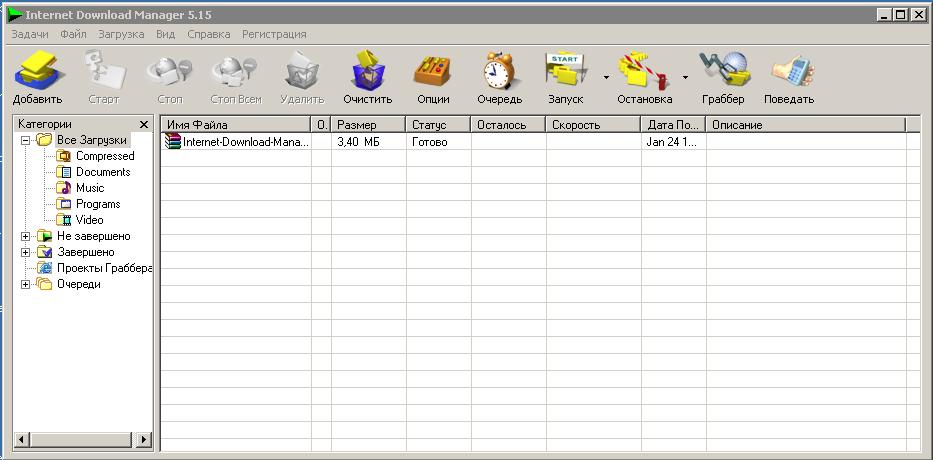Sort by Имя Файла column header
Screen dimensions: 933x460
pos(236,125)
